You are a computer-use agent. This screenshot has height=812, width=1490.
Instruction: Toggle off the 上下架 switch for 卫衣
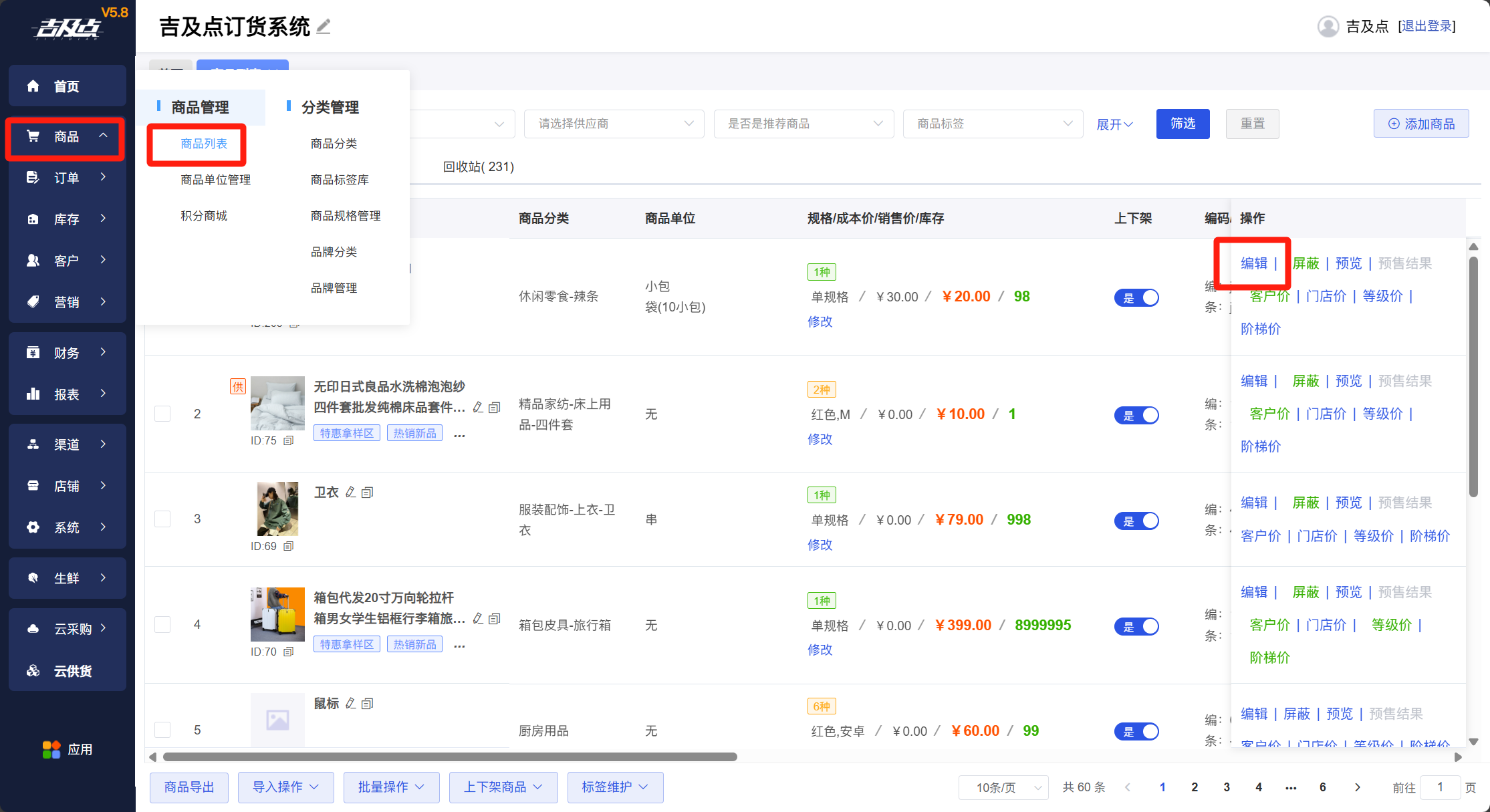click(1136, 521)
